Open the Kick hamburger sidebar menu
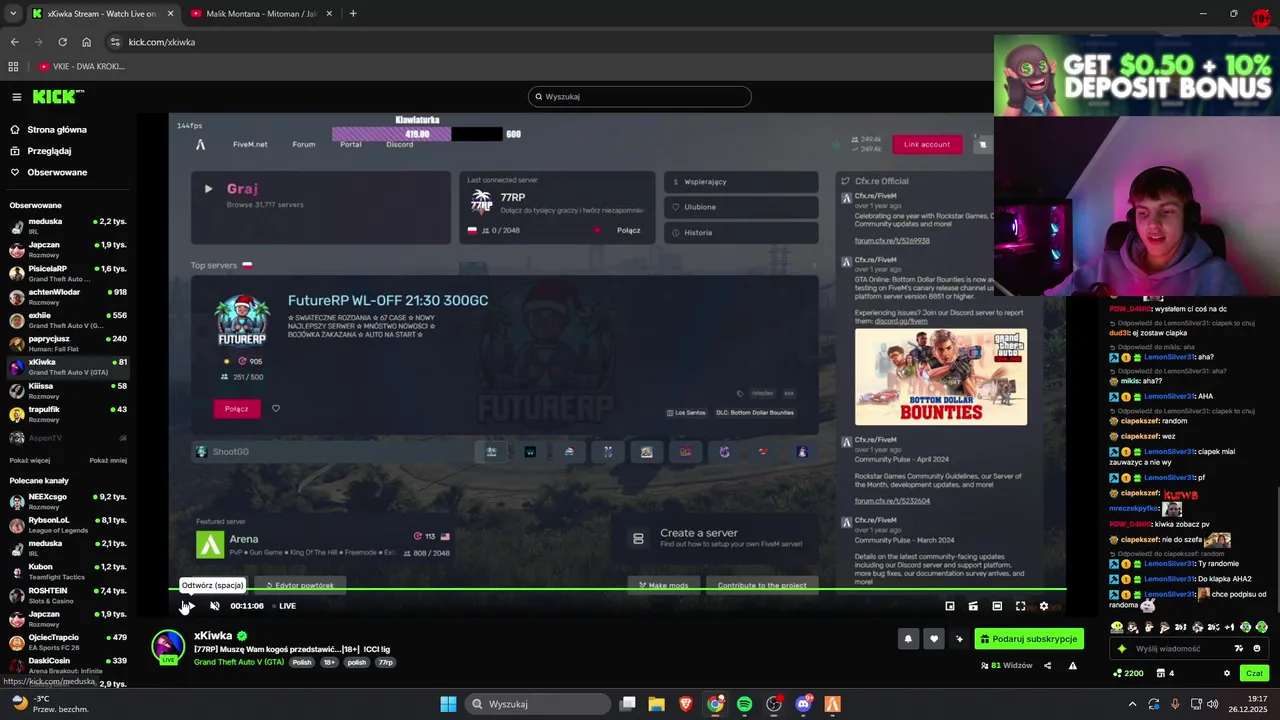Image resolution: width=1280 pixels, height=720 pixels. click(x=17, y=97)
